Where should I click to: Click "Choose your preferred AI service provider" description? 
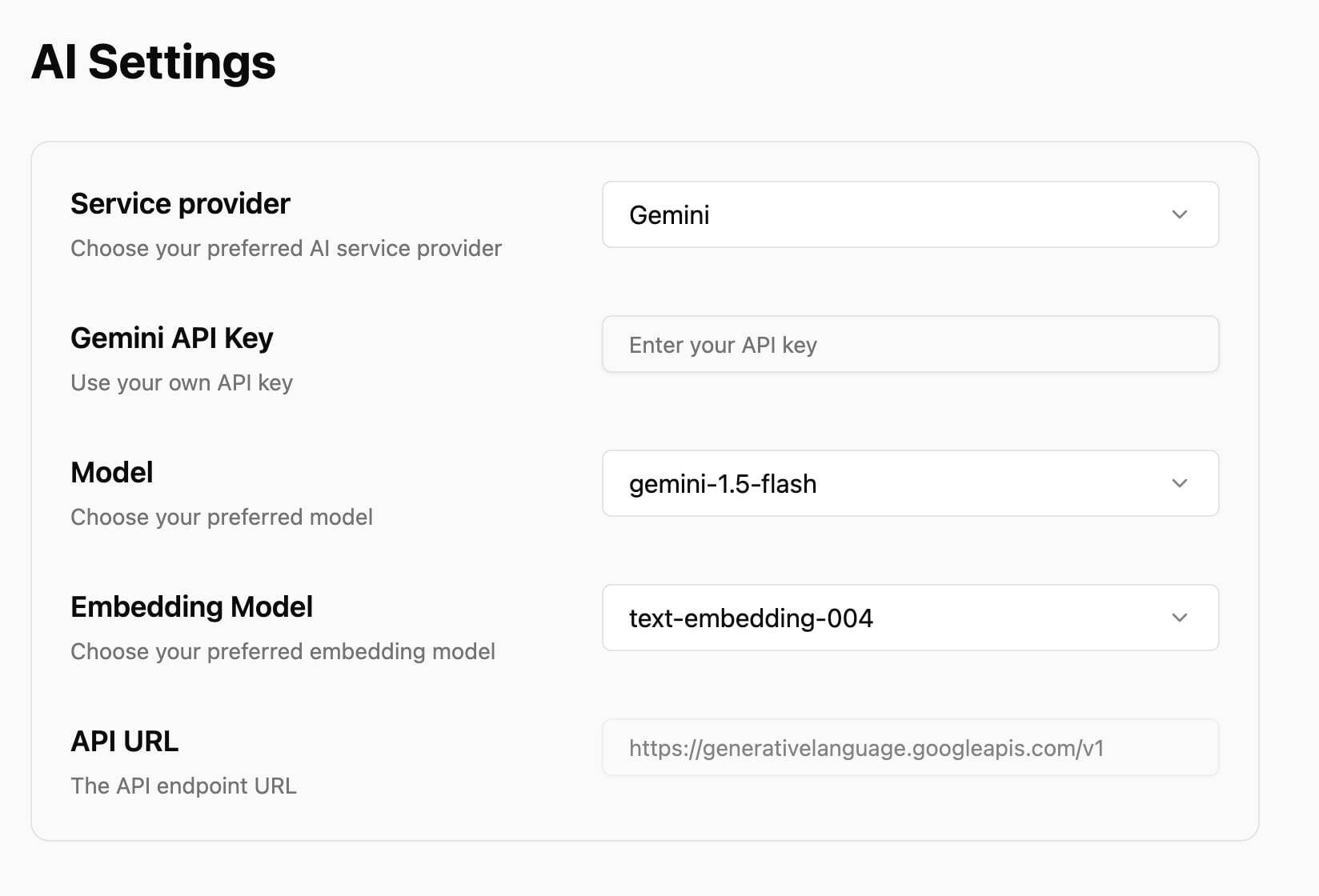tap(286, 249)
